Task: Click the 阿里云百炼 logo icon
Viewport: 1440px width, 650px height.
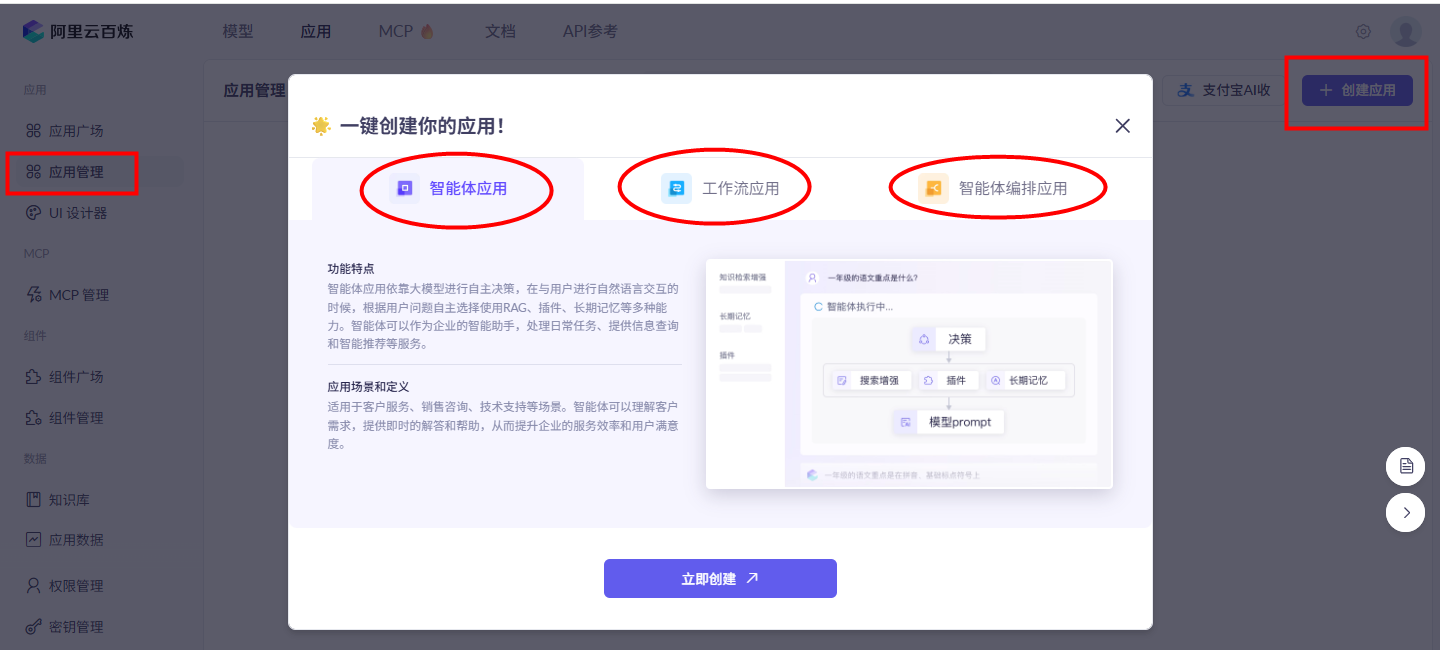Action: click(34, 31)
